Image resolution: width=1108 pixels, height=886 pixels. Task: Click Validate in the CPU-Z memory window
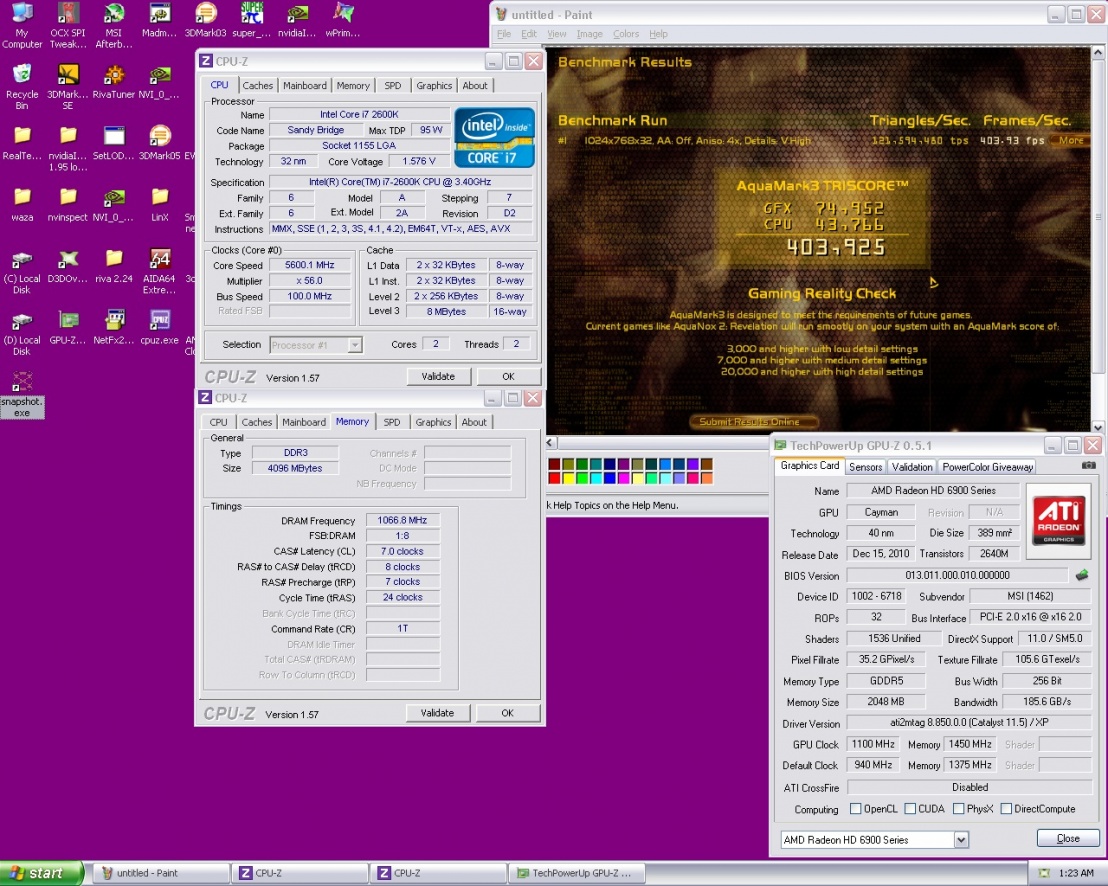tap(437, 713)
